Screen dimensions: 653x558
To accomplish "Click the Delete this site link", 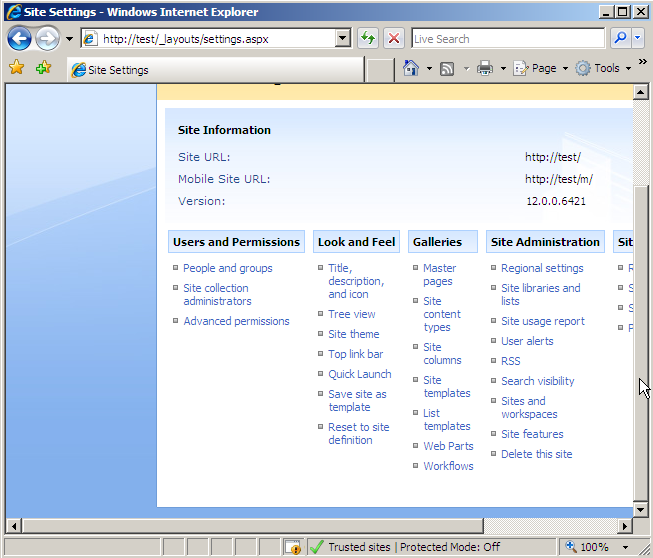I will [536, 454].
